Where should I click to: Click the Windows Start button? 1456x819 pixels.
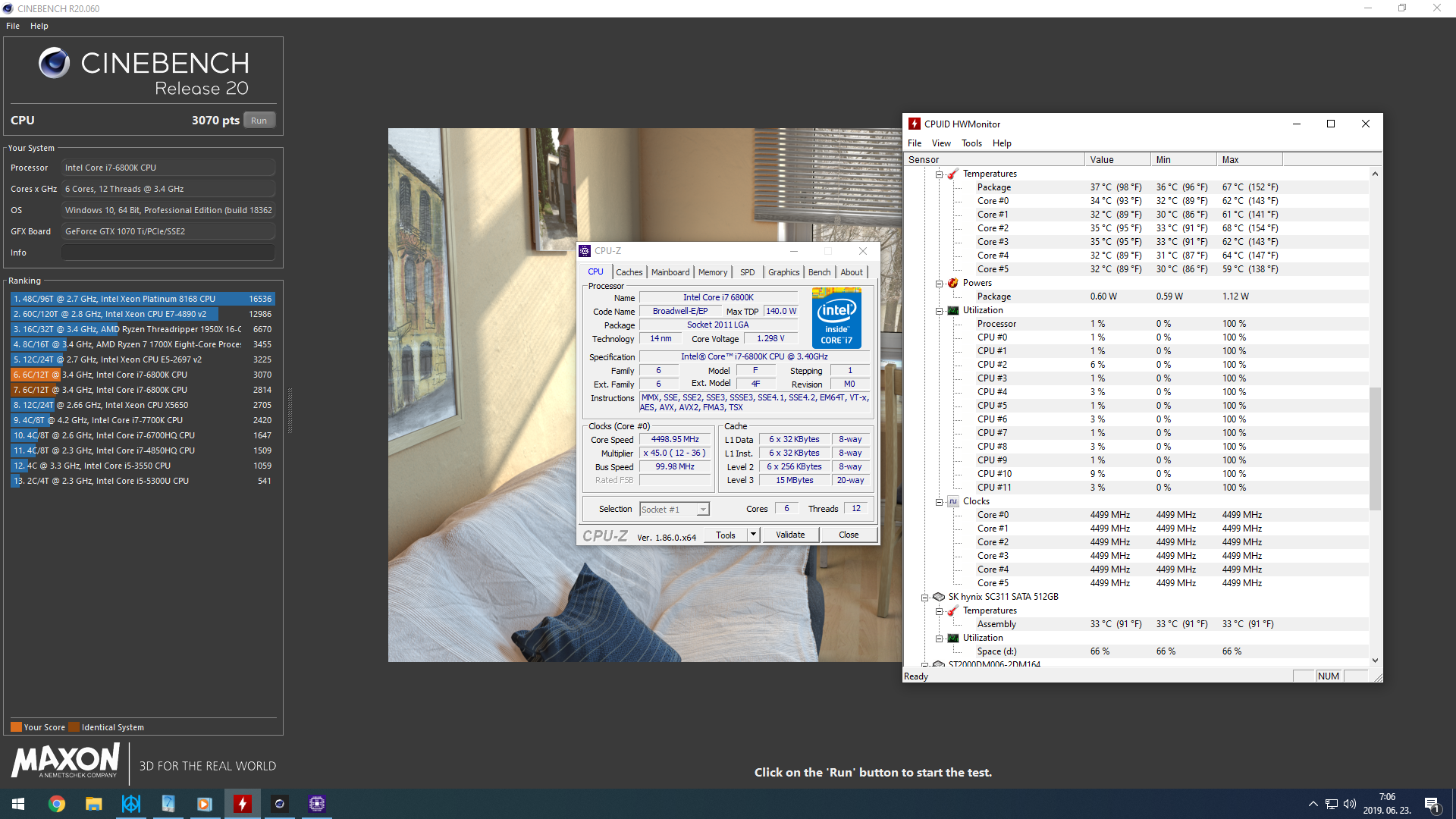18,804
